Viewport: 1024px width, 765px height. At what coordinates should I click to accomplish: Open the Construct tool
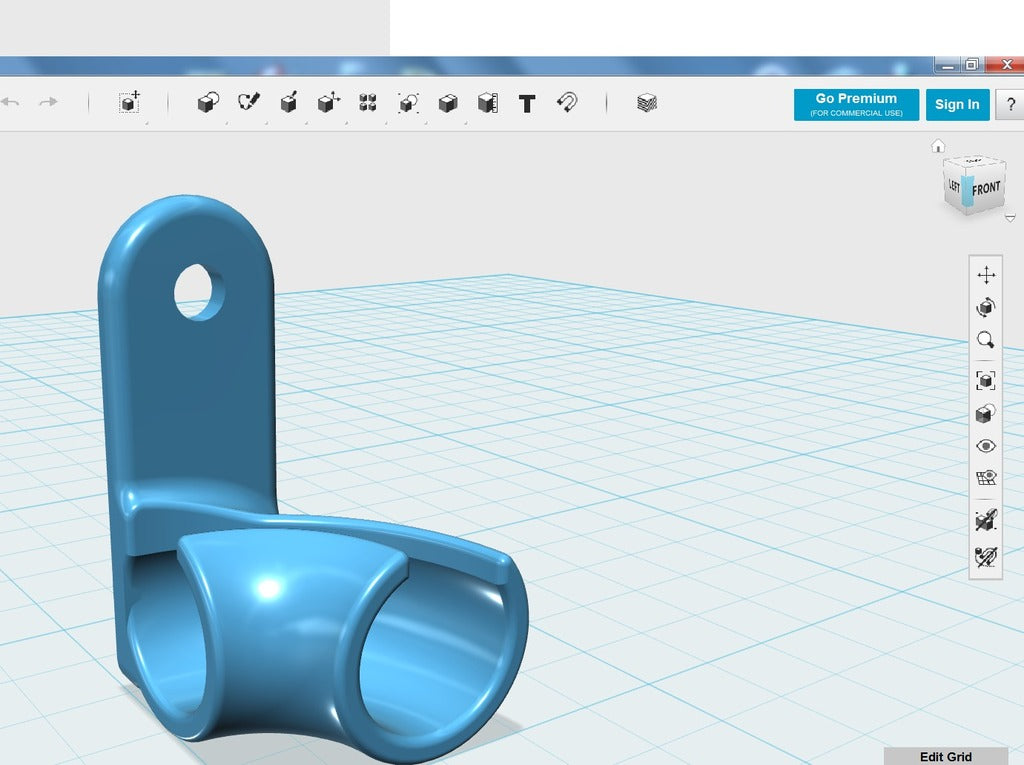coord(288,103)
